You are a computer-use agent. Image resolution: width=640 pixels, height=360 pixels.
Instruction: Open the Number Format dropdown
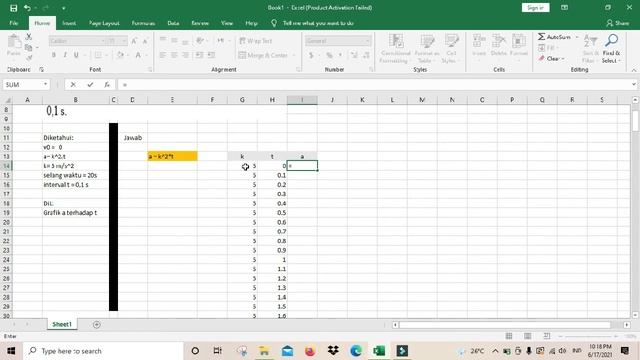367,41
